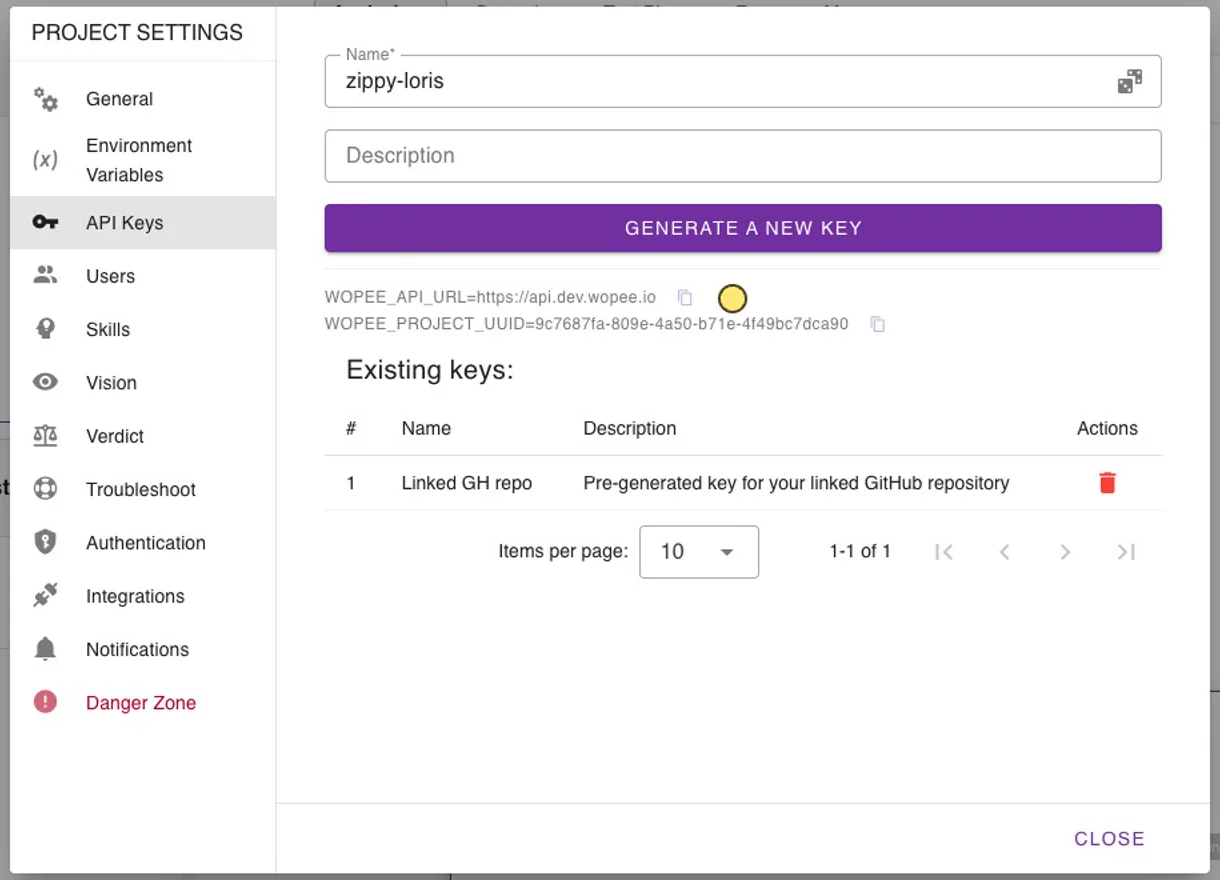Copy the WOPEE_PROJECT_UUID value
This screenshot has height=880, width=1220.
[x=877, y=324]
